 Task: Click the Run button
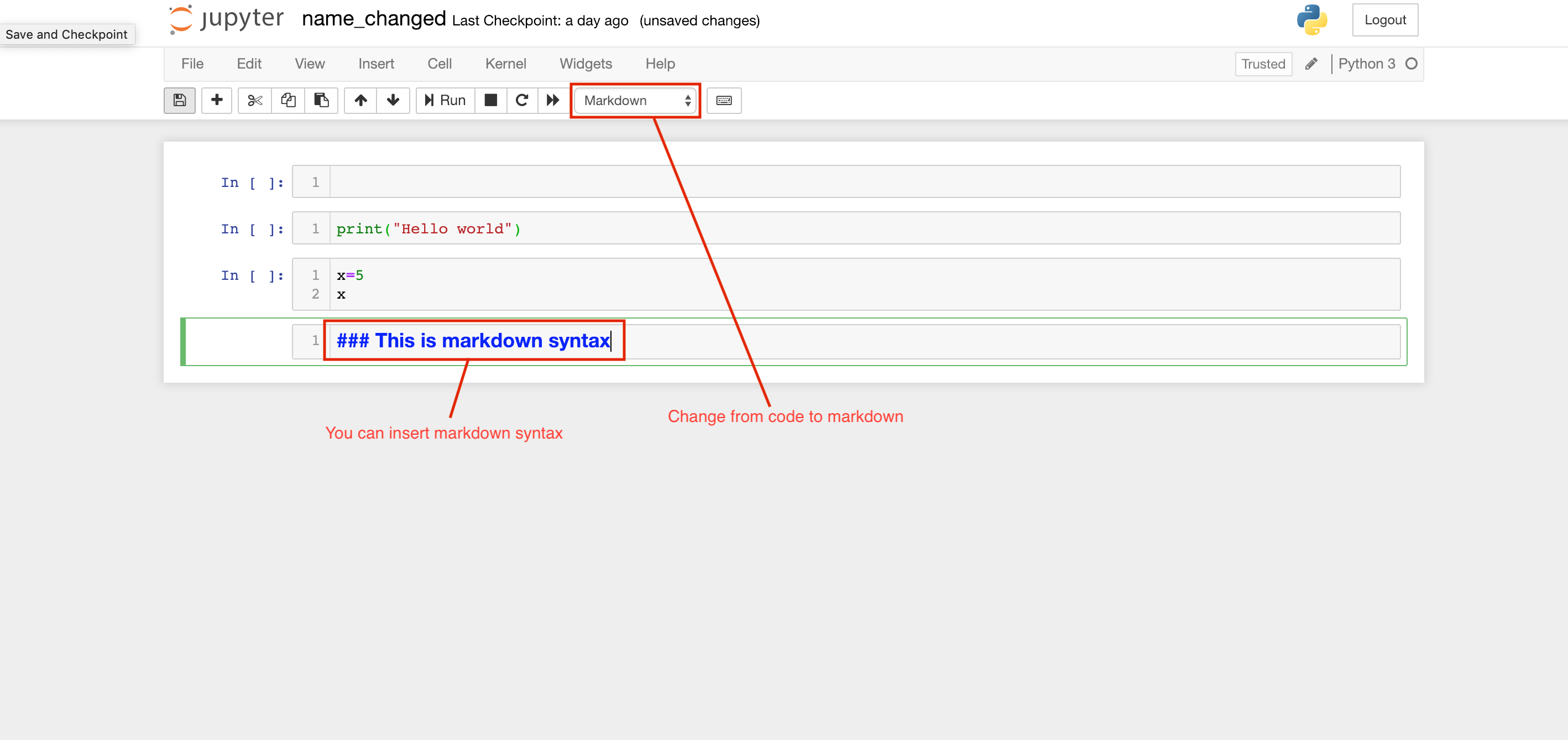[x=443, y=100]
